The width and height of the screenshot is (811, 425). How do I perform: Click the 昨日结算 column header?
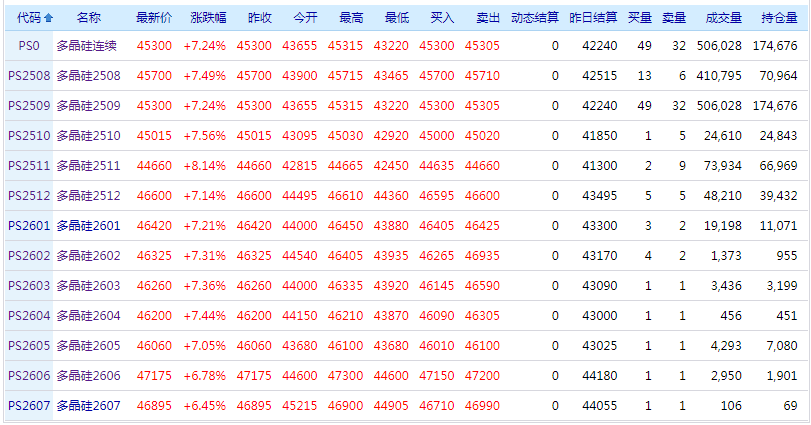point(593,18)
